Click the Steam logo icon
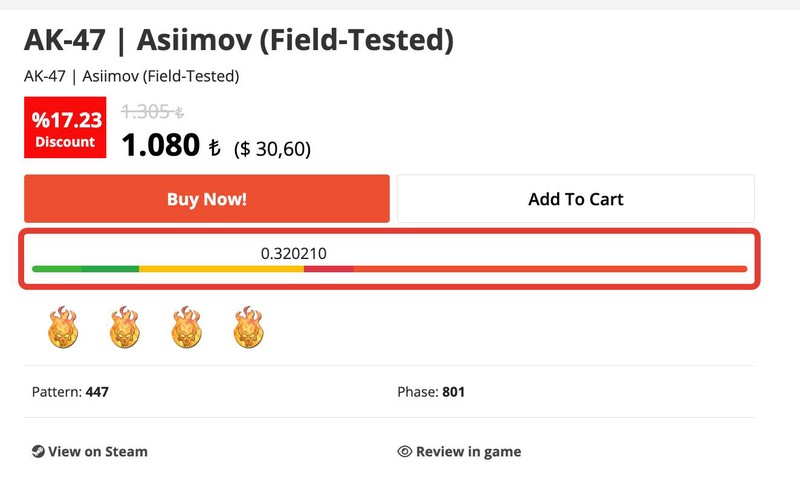This screenshot has width=800, height=483. pos(38,451)
